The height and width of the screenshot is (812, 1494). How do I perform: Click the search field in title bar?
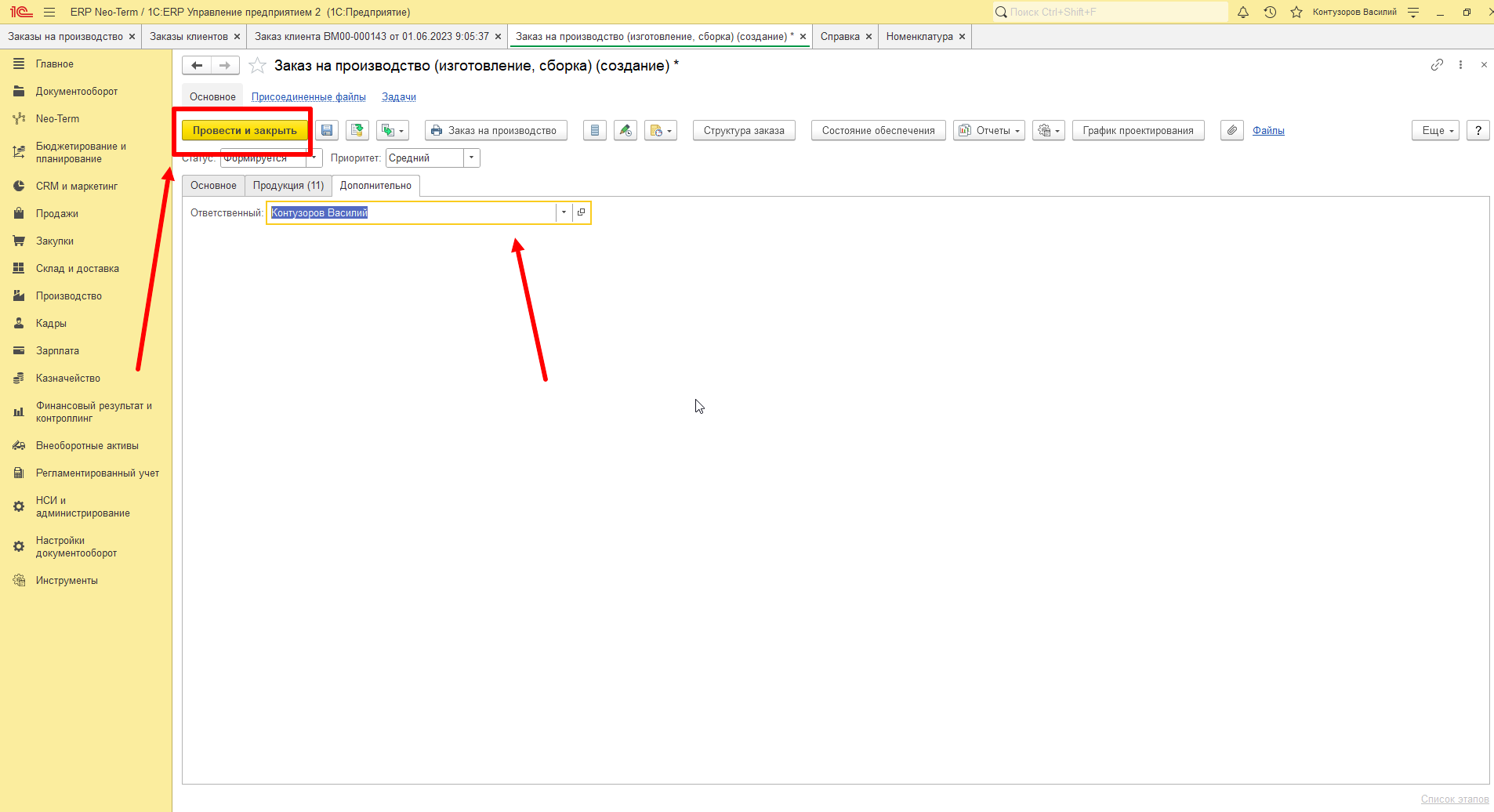pos(1111,12)
